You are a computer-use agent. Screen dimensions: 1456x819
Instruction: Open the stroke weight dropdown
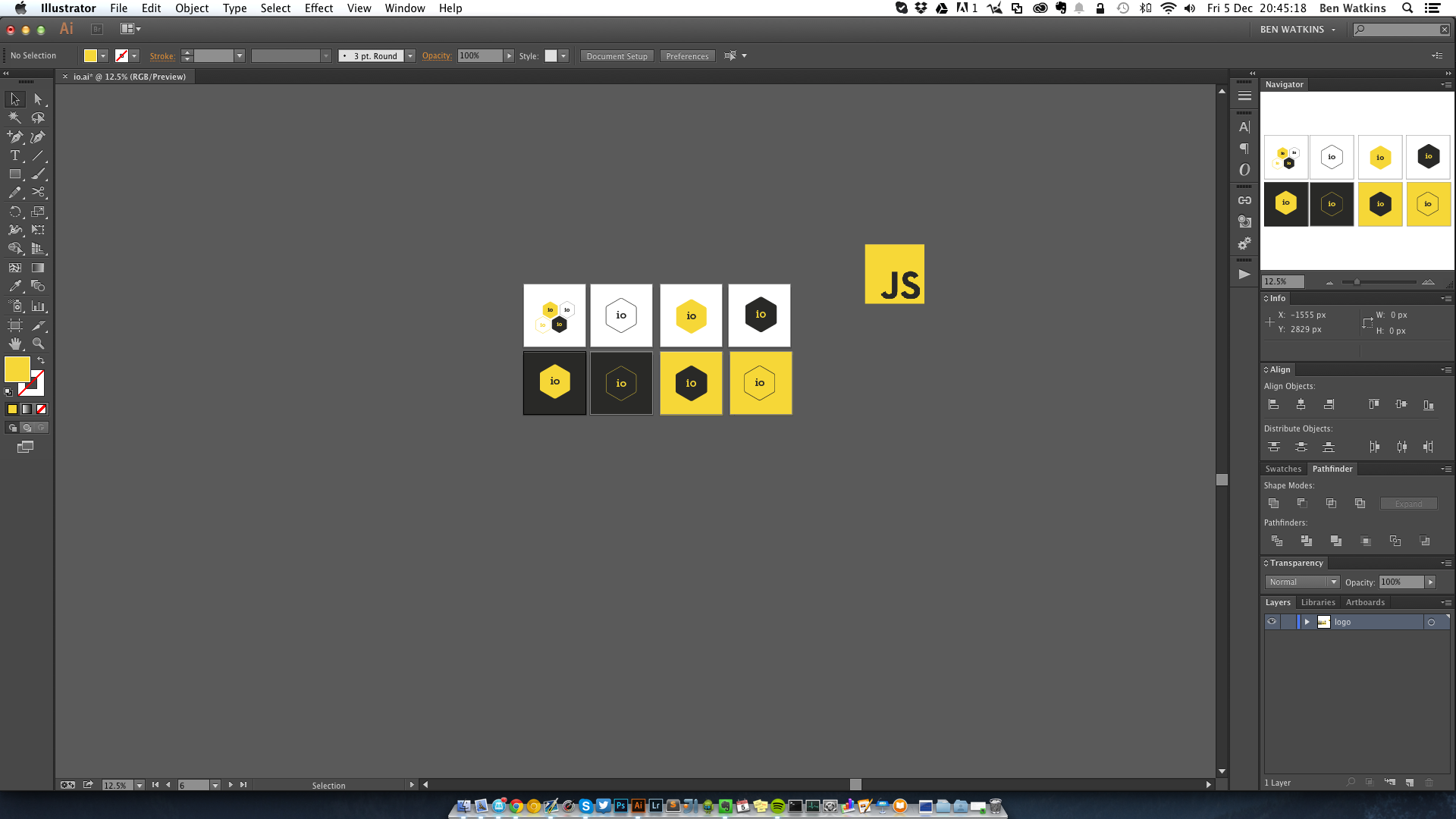tap(240, 56)
